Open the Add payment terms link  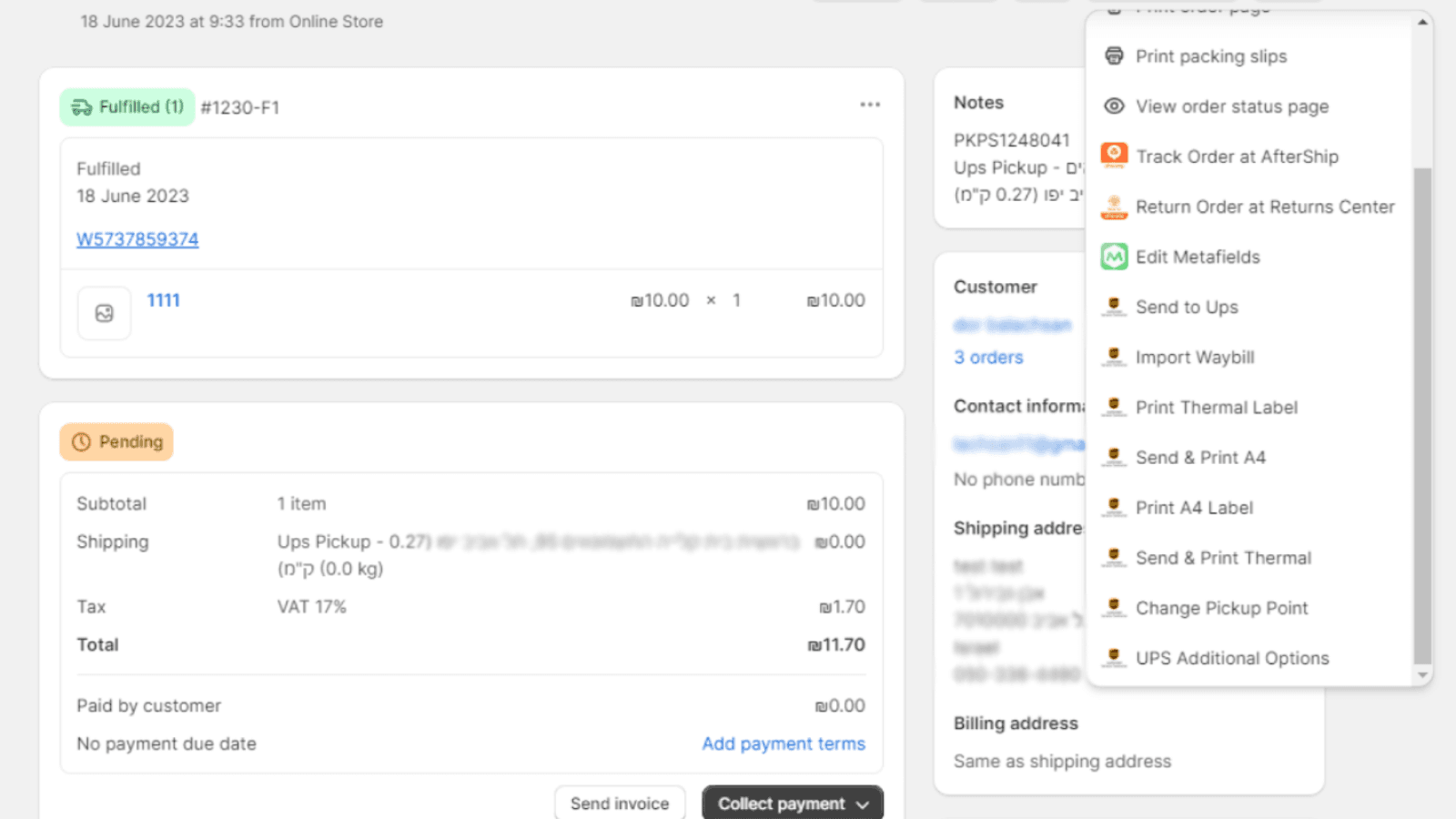point(783,743)
